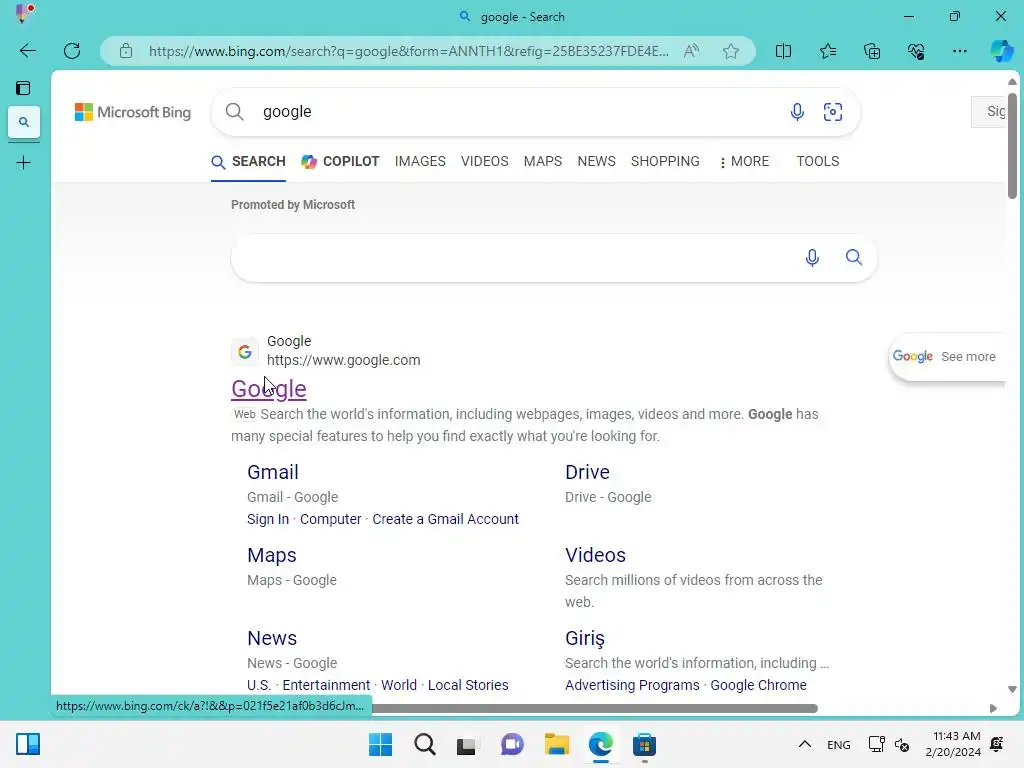The height and width of the screenshot is (768, 1024).
Task: Open Microsoft Store from taskbar
Action: (x=644, y=744)
